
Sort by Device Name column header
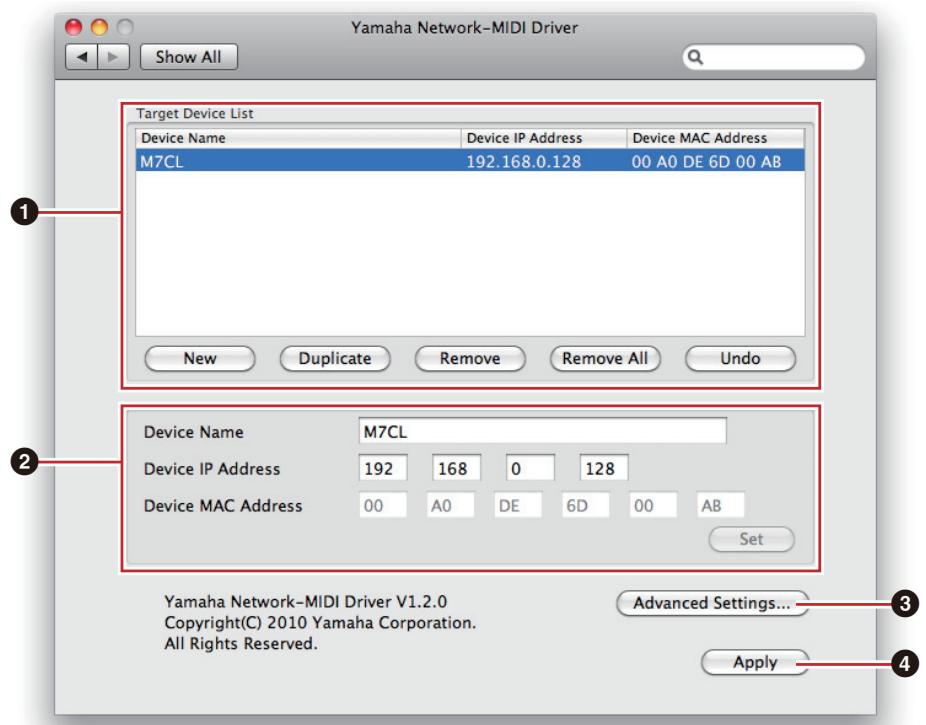[298, 138]
